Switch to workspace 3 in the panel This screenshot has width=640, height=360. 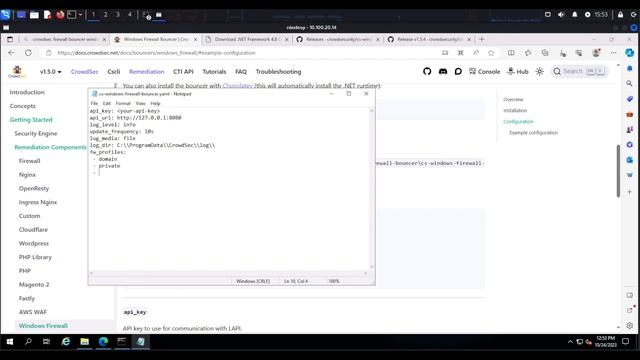coord(118,14)
